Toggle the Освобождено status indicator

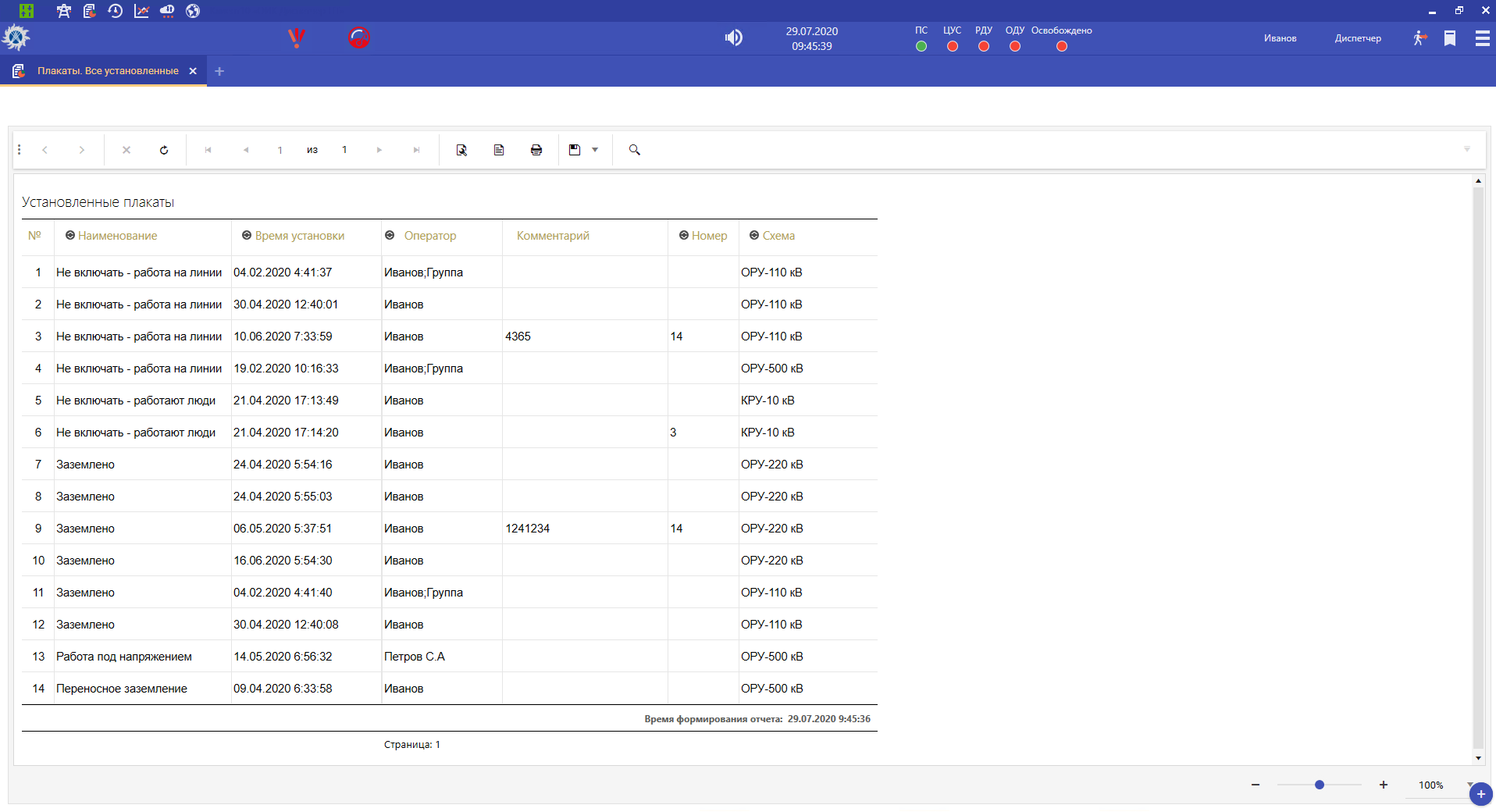pos(1062,46)
